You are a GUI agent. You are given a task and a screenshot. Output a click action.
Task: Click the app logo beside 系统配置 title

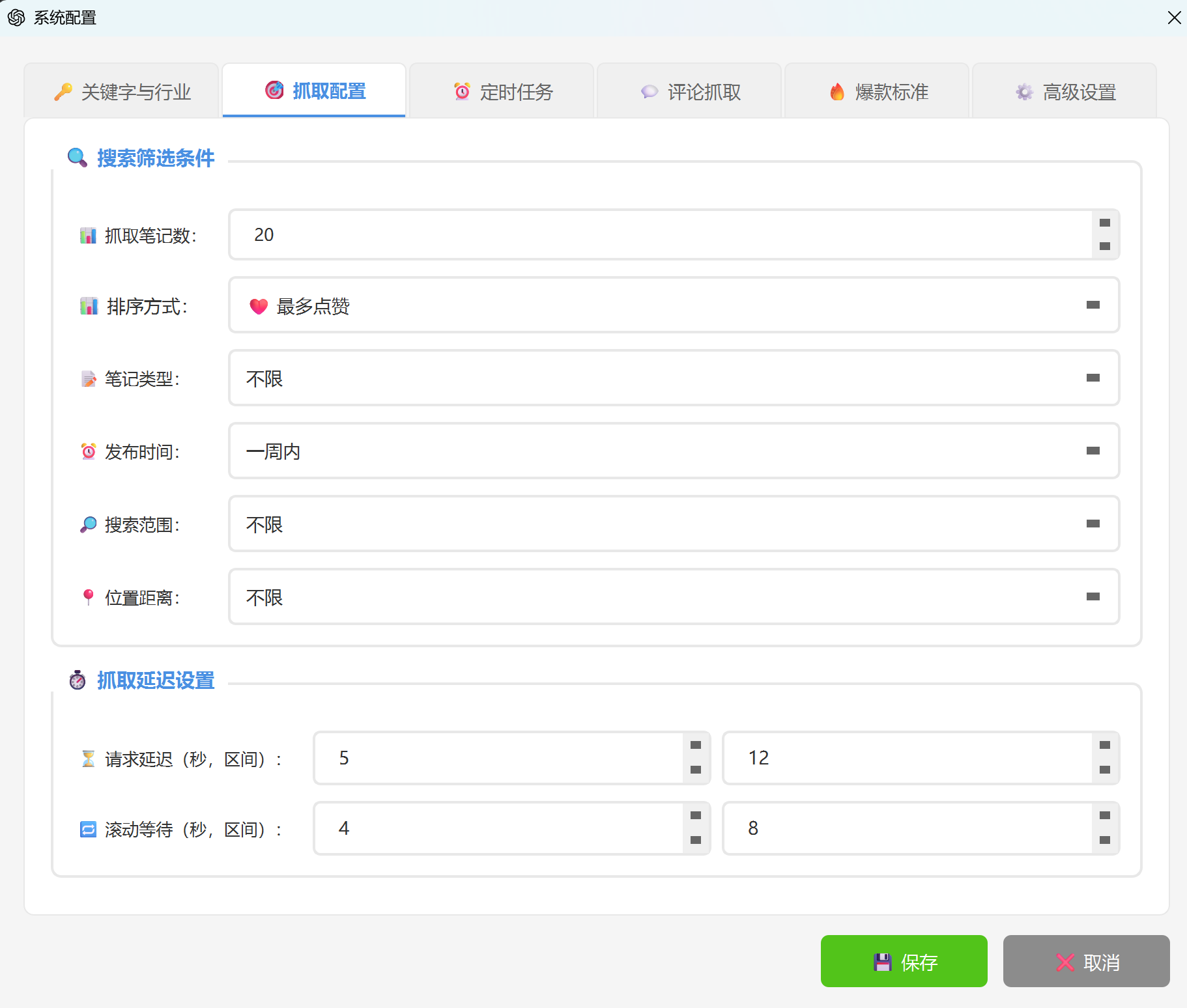click(16, 18)
